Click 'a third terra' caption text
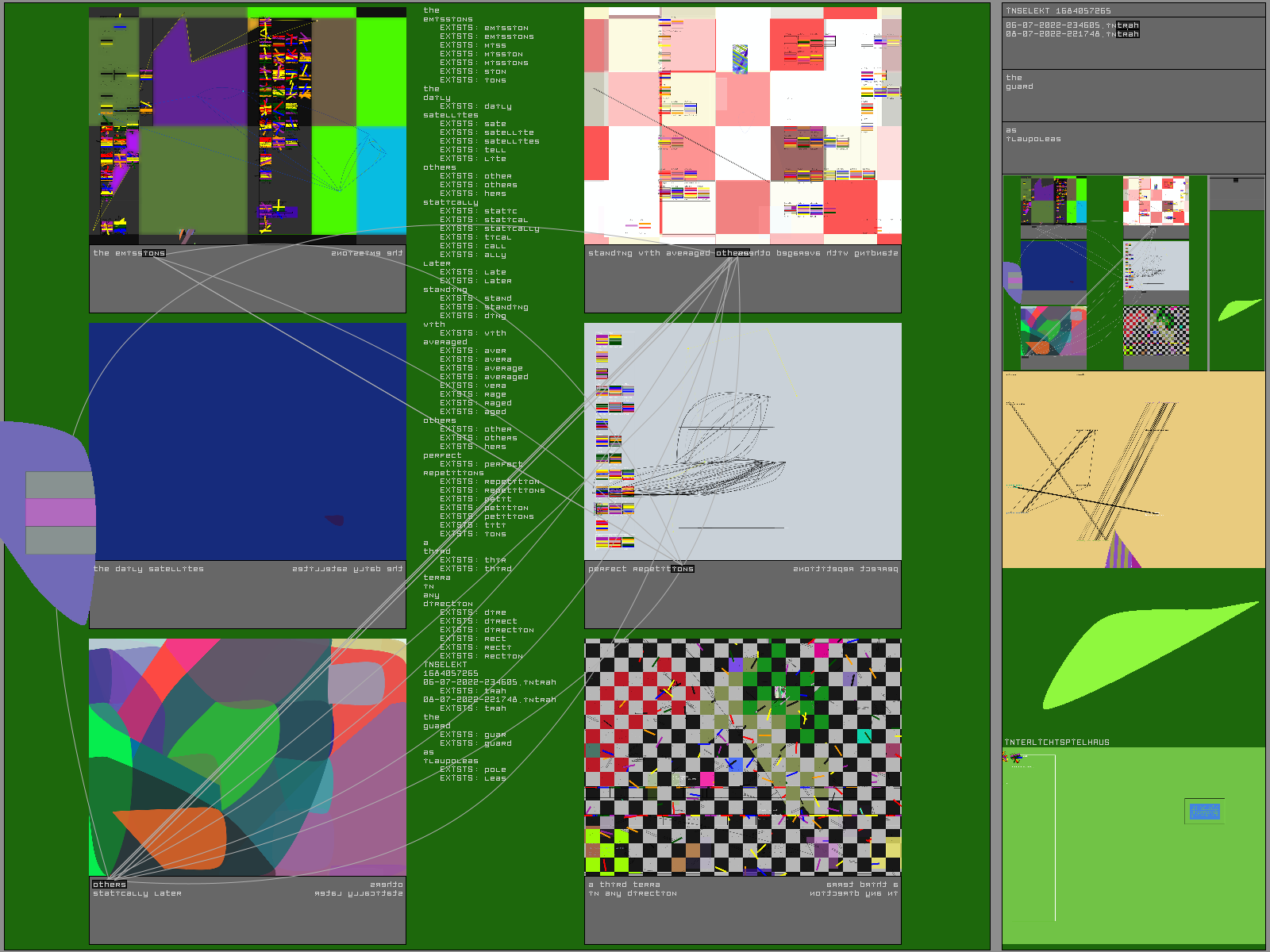The height and width of the screenshot is (952, 1270). pos(624,885)
